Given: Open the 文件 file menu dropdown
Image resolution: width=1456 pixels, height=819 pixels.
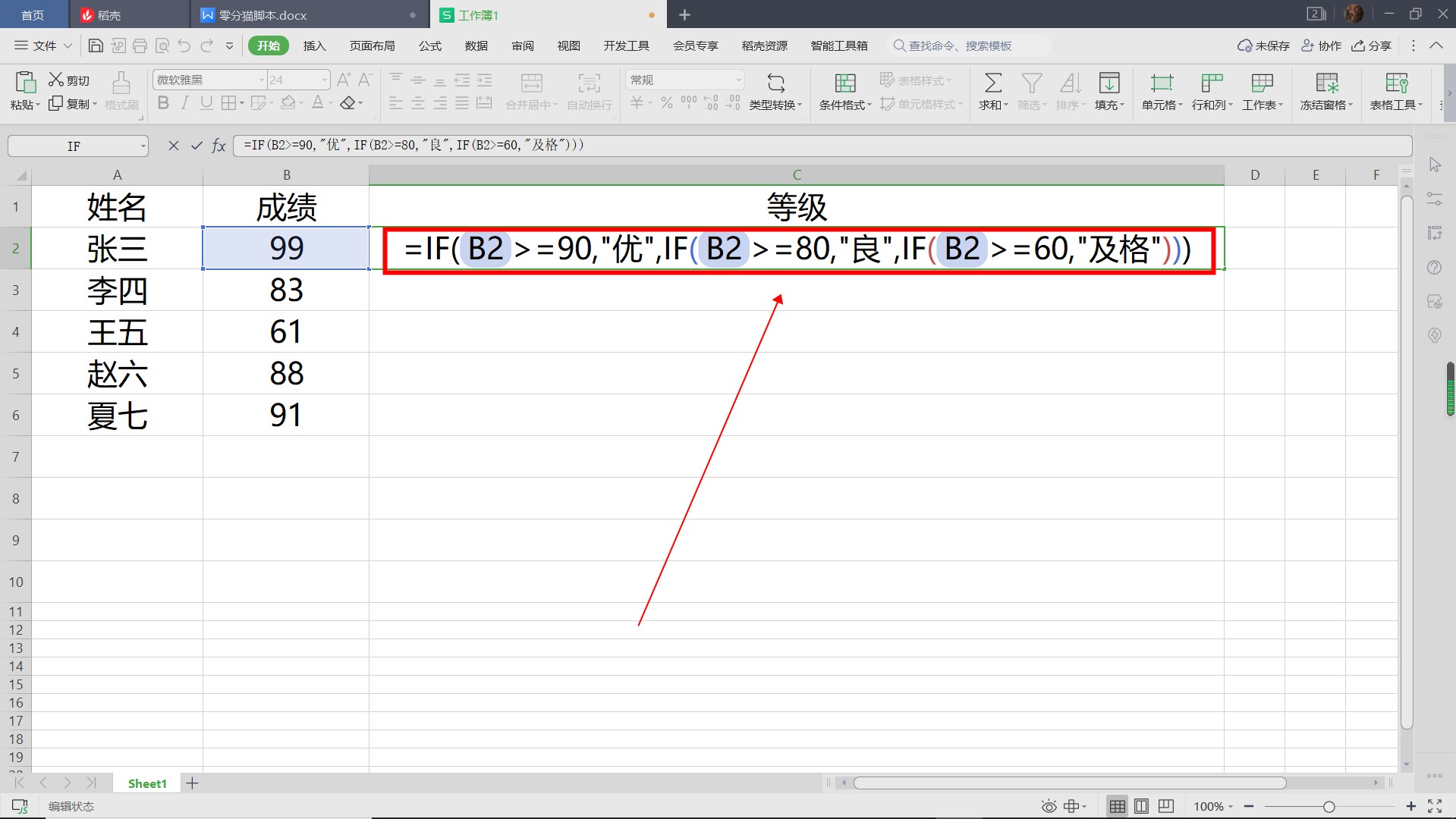Looking at the screenshot, I should click(44, 46).
